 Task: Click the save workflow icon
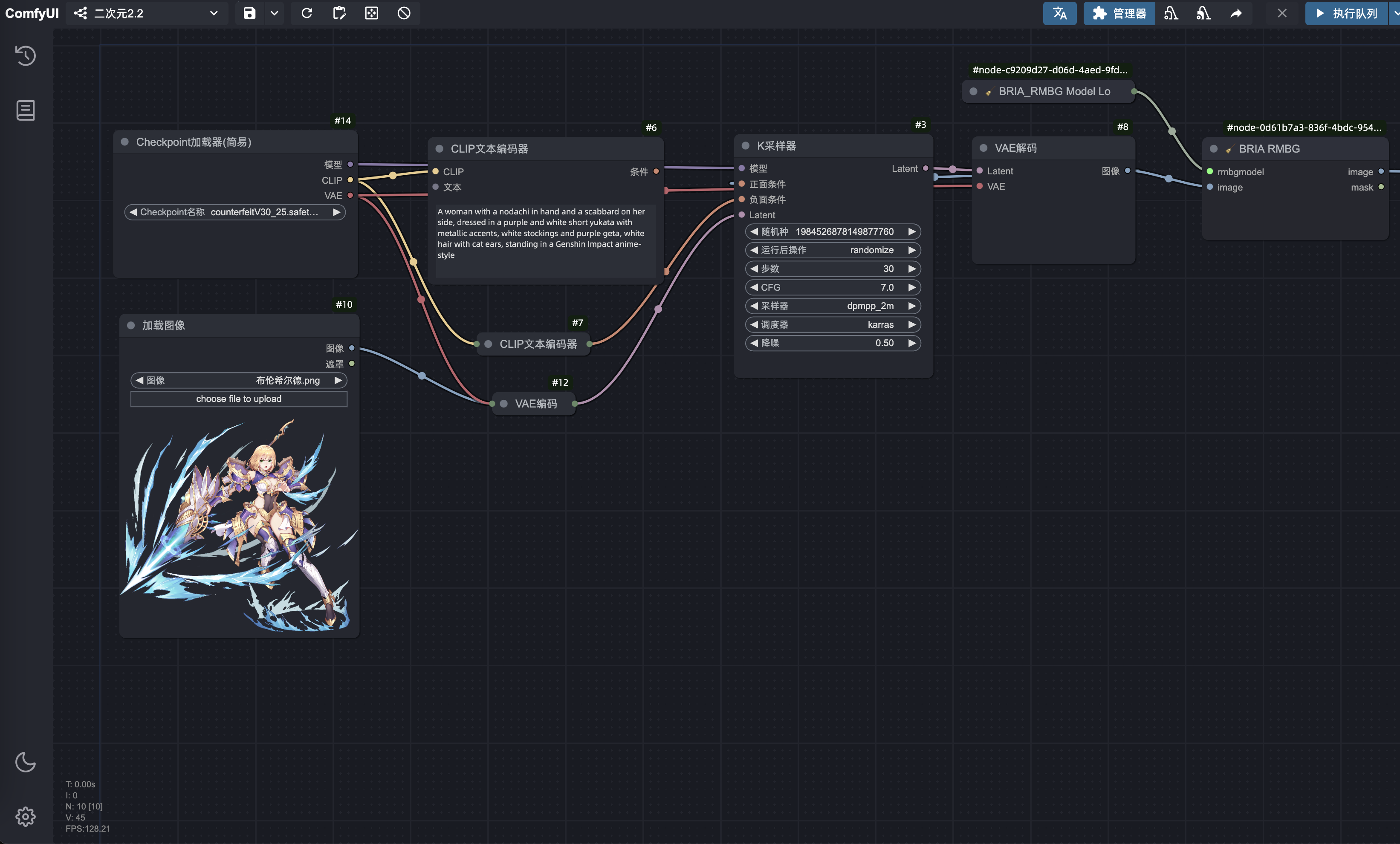point(249,13)
